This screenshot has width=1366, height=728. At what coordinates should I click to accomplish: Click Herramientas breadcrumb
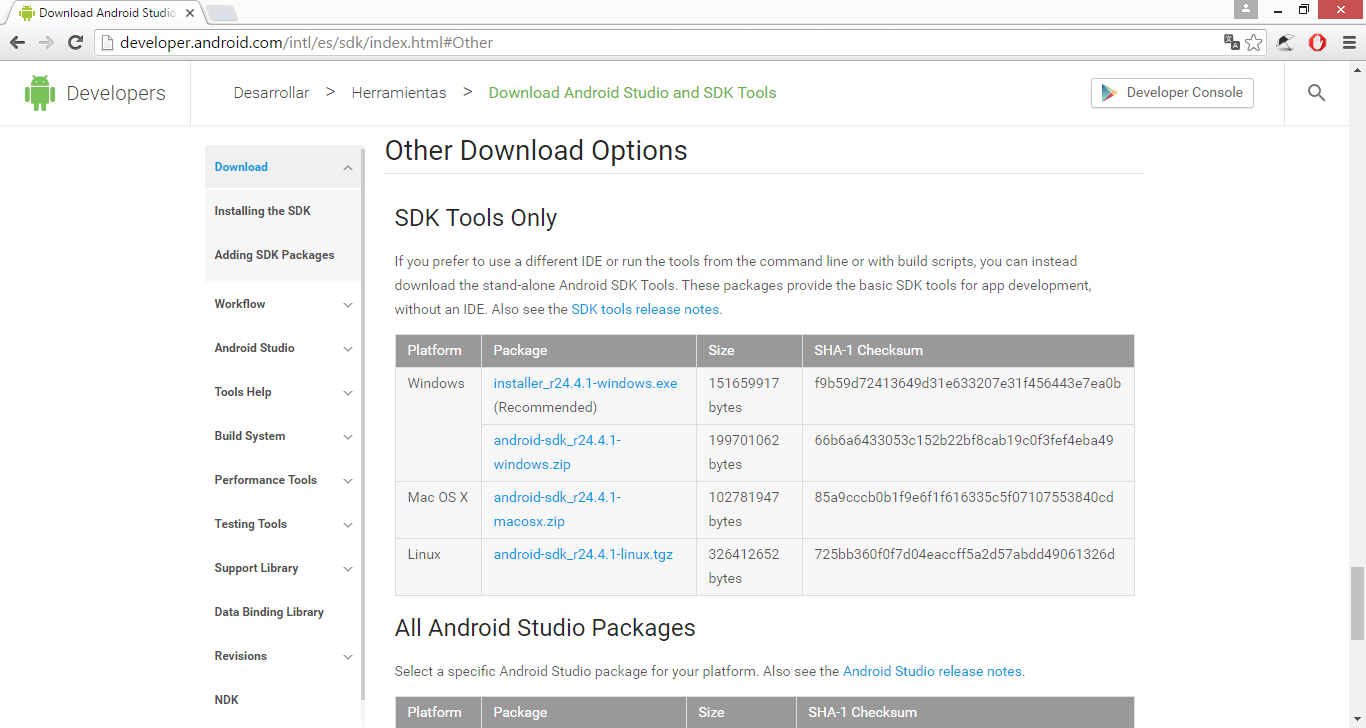(x=399, y=93)
